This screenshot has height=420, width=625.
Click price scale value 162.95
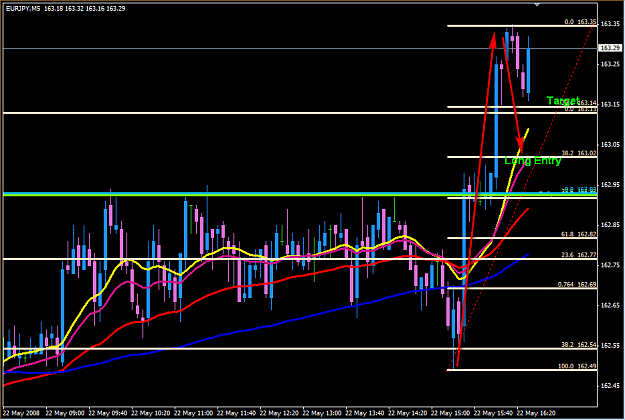[610, 185]
